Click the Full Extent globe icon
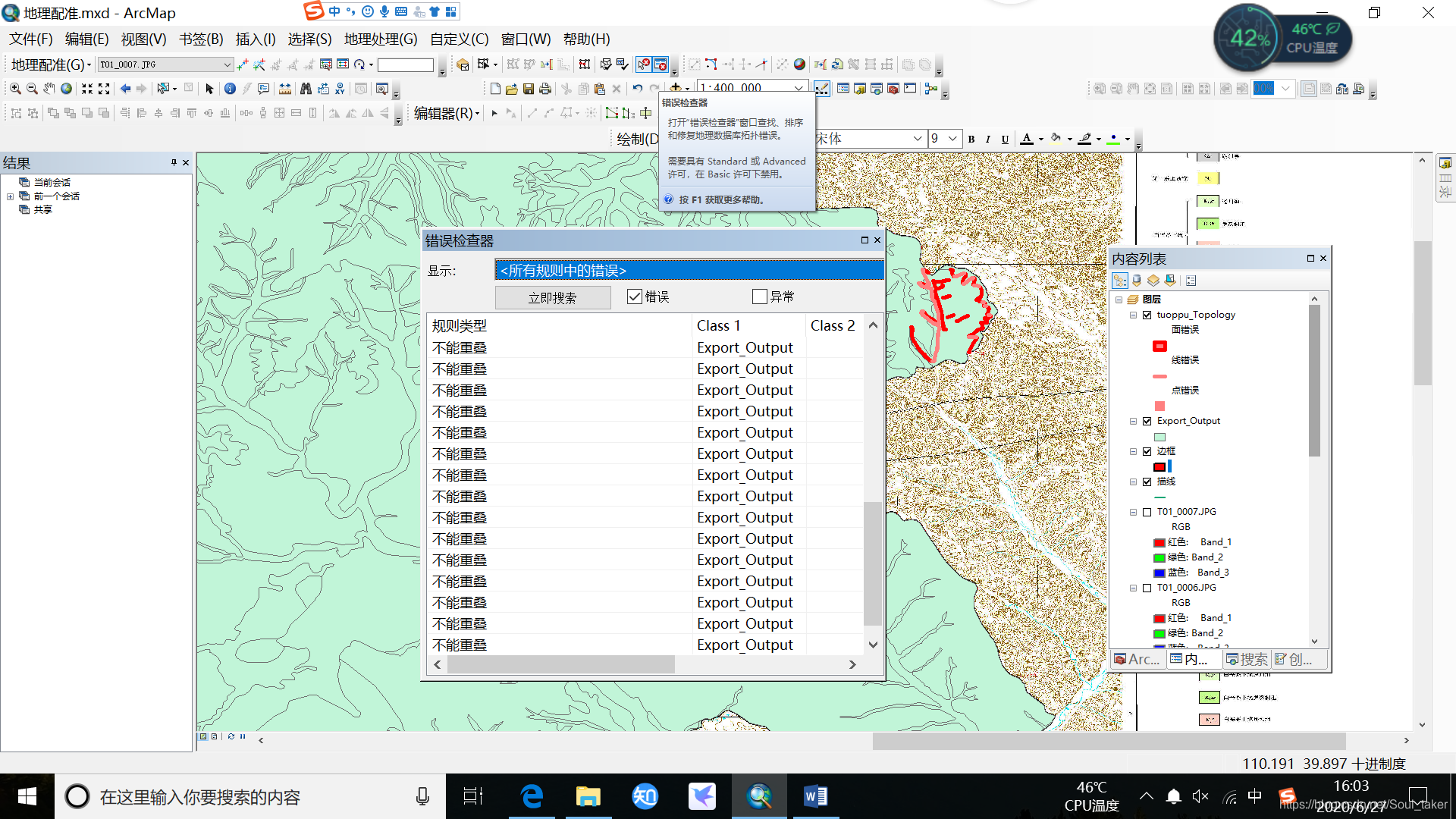Image resolution: width=1456 pixels, height=819 pixels. pos(67,89)
